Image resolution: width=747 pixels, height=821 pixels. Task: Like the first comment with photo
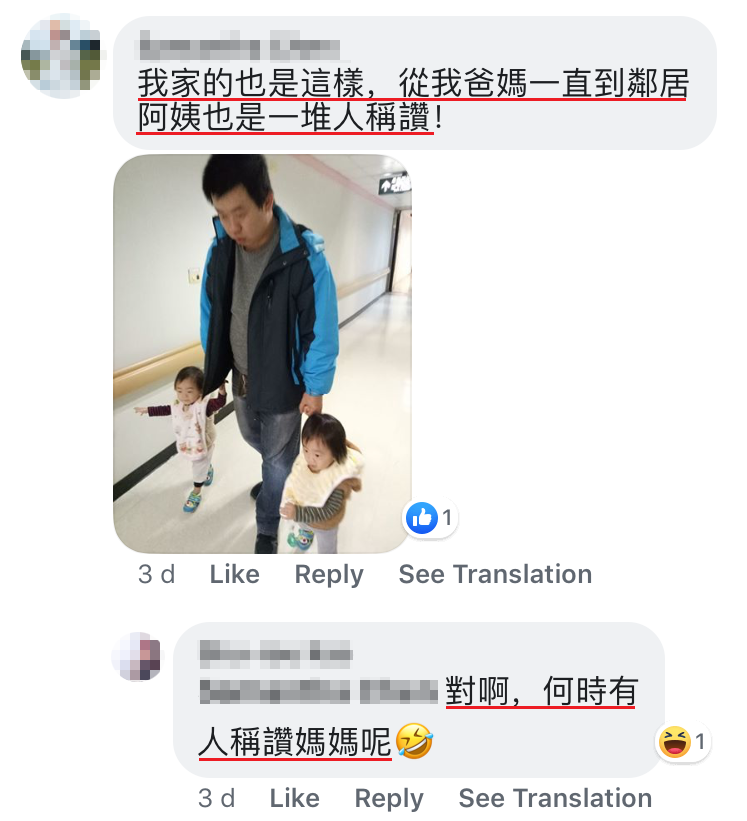235,574
